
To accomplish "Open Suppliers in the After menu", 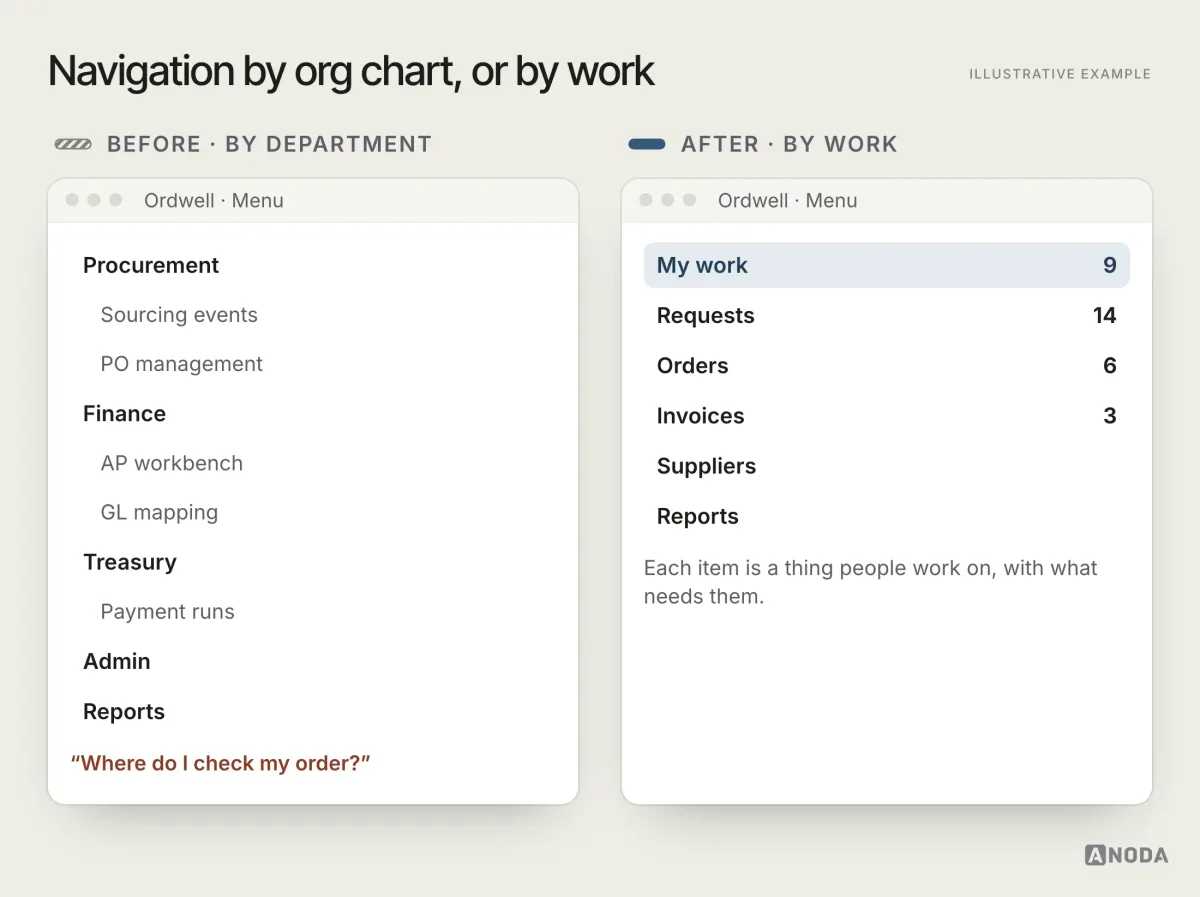I will pyautogui.click(x=887, y=466).
